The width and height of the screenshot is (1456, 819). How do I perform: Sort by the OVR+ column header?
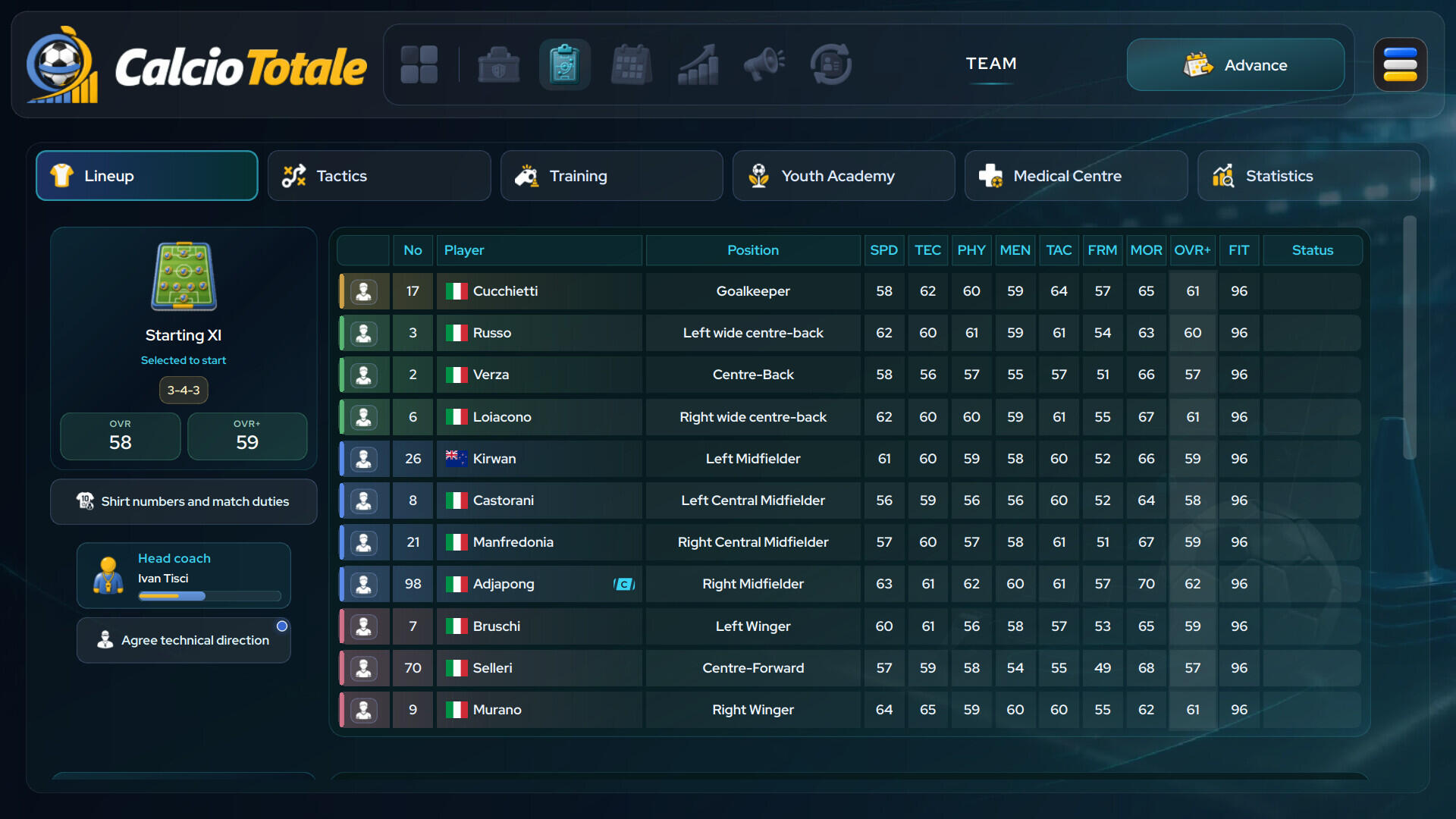coord(1193,250)
